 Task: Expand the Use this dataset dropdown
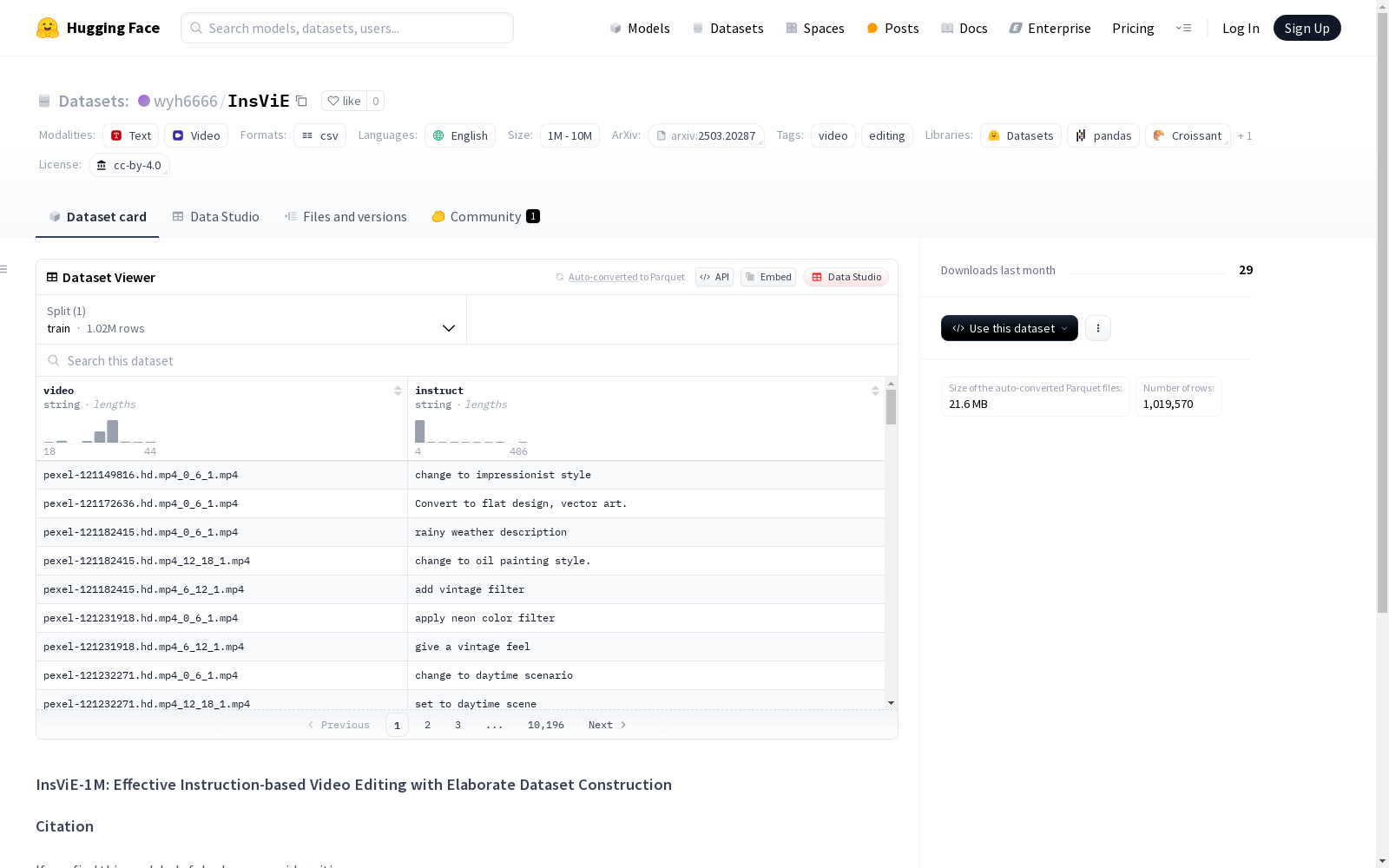[x=1010, y=328]
